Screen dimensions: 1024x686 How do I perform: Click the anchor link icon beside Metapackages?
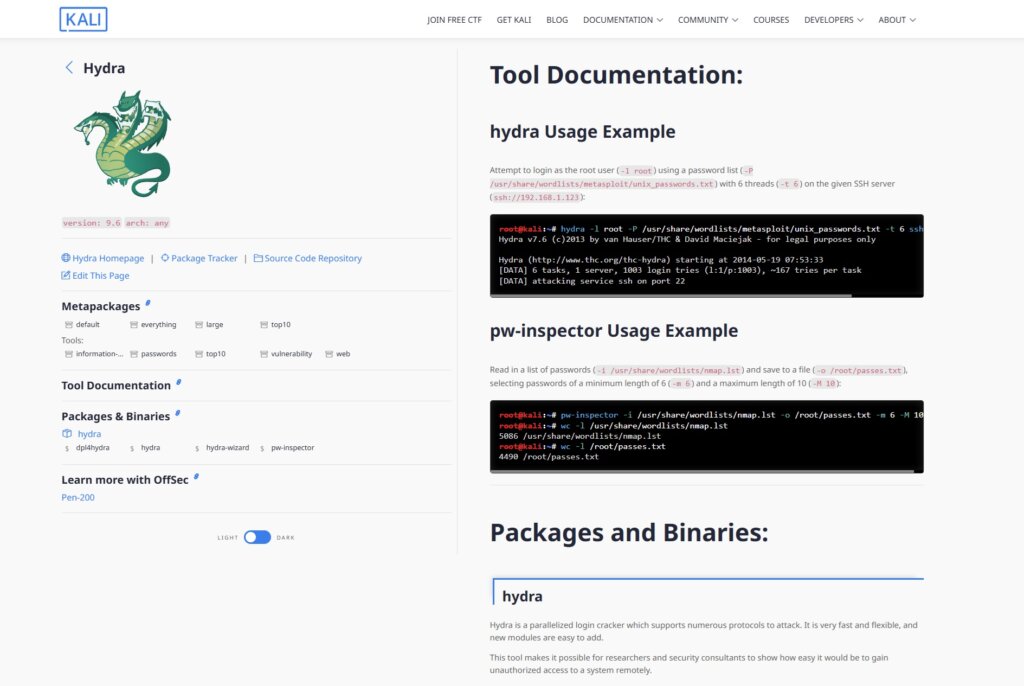point(149,304)
